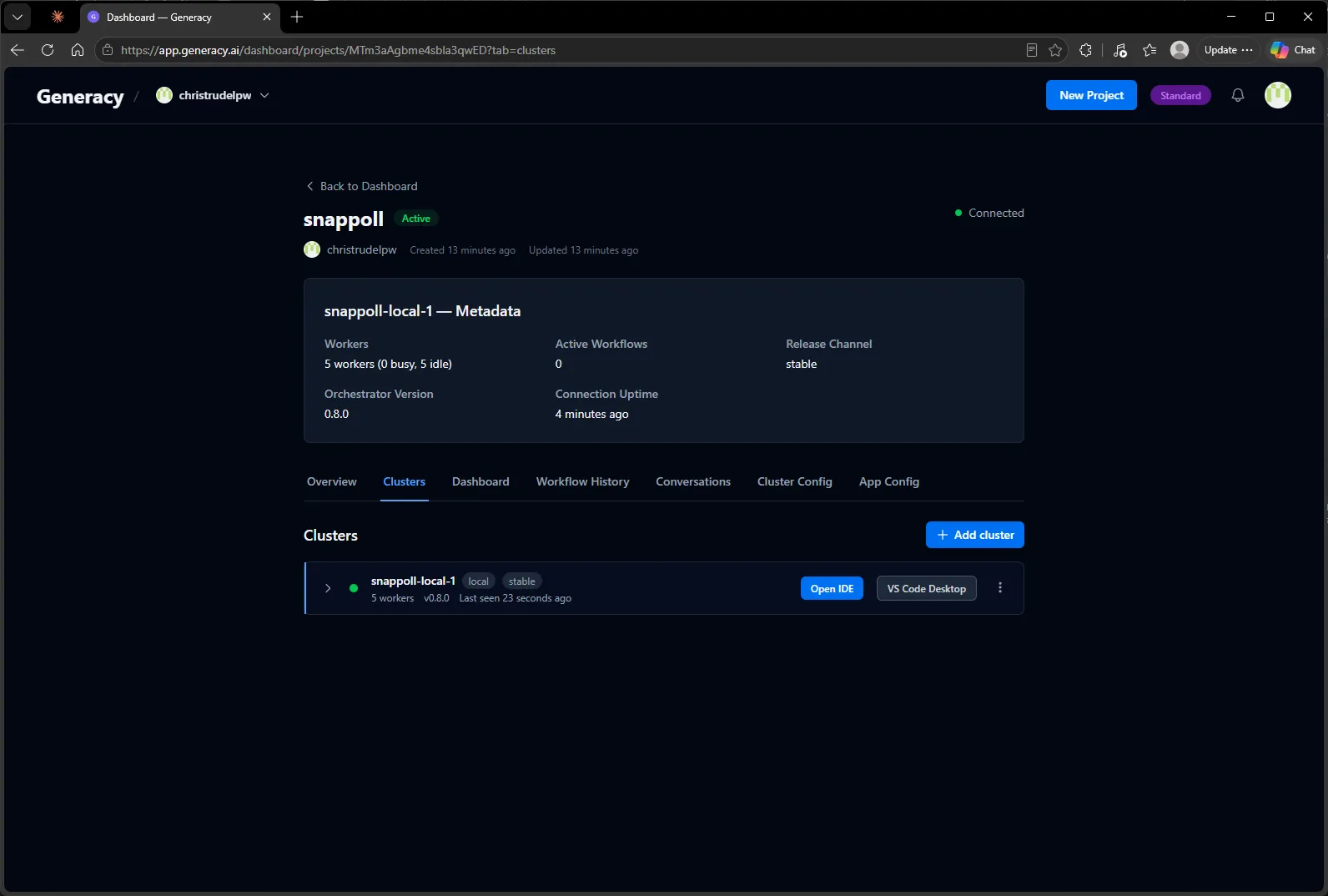Screen dimensions: 1328x896
Task: Switch to the Conversations tab
Action: [x=693, y=481]
